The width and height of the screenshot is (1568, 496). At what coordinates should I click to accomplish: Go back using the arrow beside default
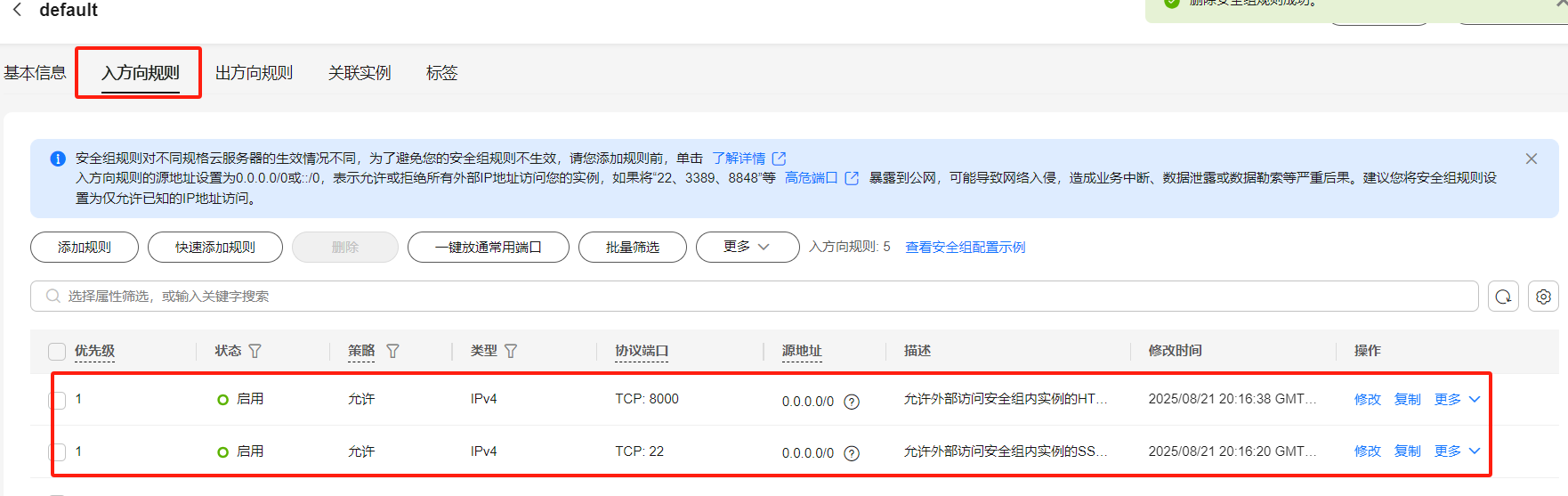pos(17,10)
